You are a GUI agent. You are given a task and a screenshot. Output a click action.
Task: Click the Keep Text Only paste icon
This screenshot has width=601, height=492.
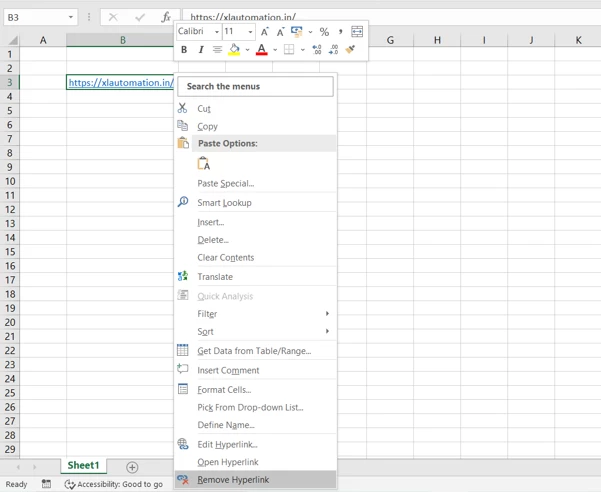pyautogui.click(x=204, y=164)
